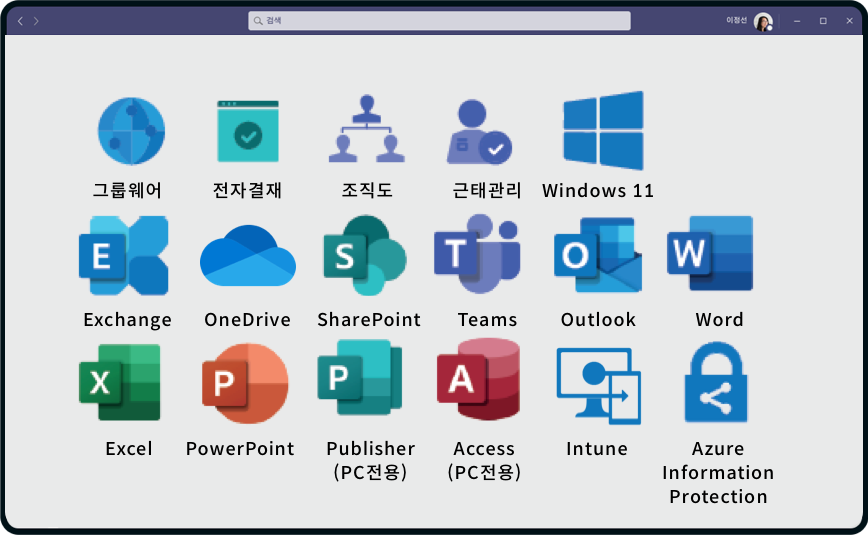868x535 pixels.
Task: Click the 전자결재 label
Action: [x=247, y=190]
